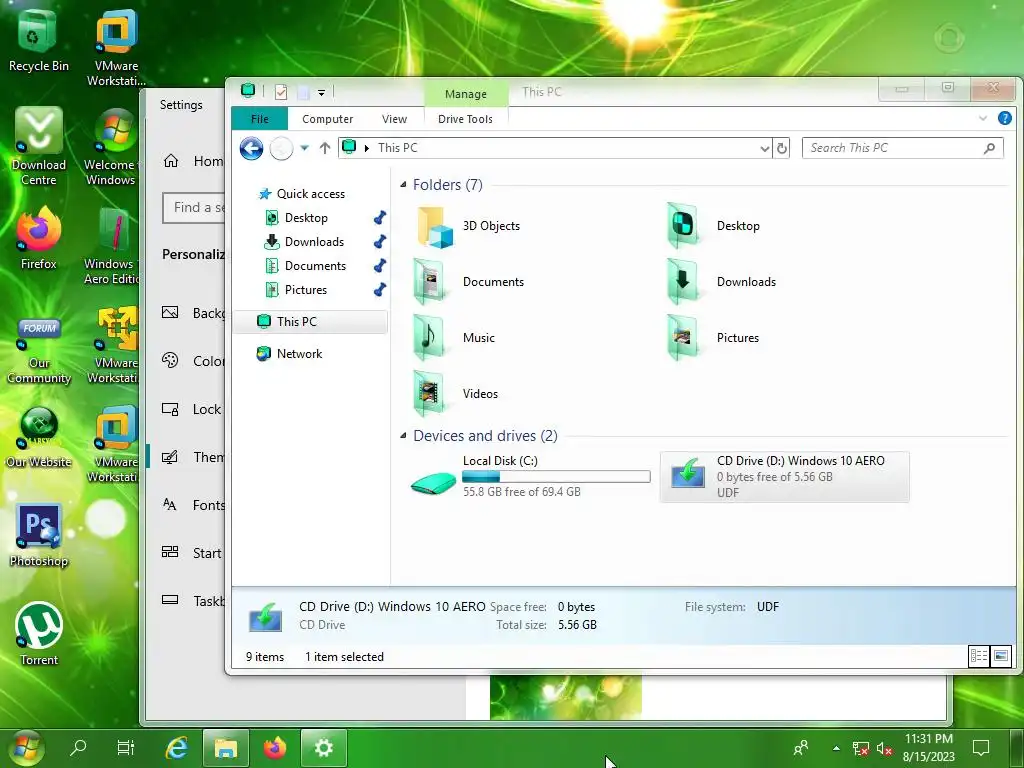Switch to large icons view layout icon
The width and height of the screenshot is (1024, 768).
(x=1000, y=656)
